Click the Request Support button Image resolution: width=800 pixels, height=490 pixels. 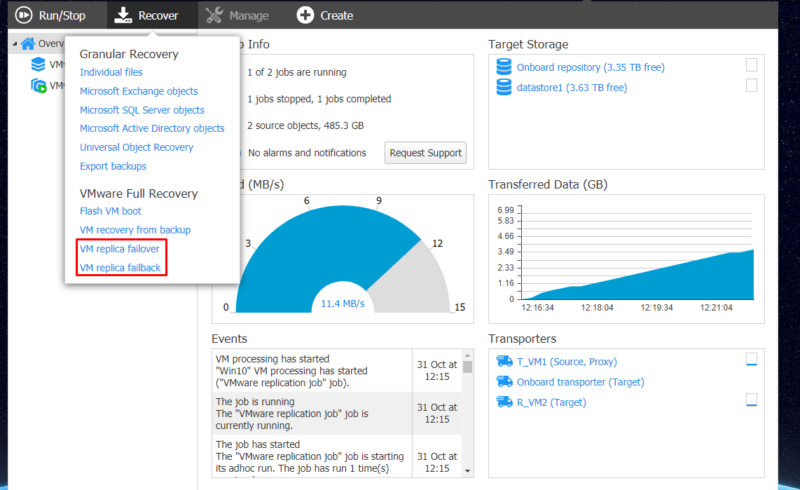tap(426, 153)
